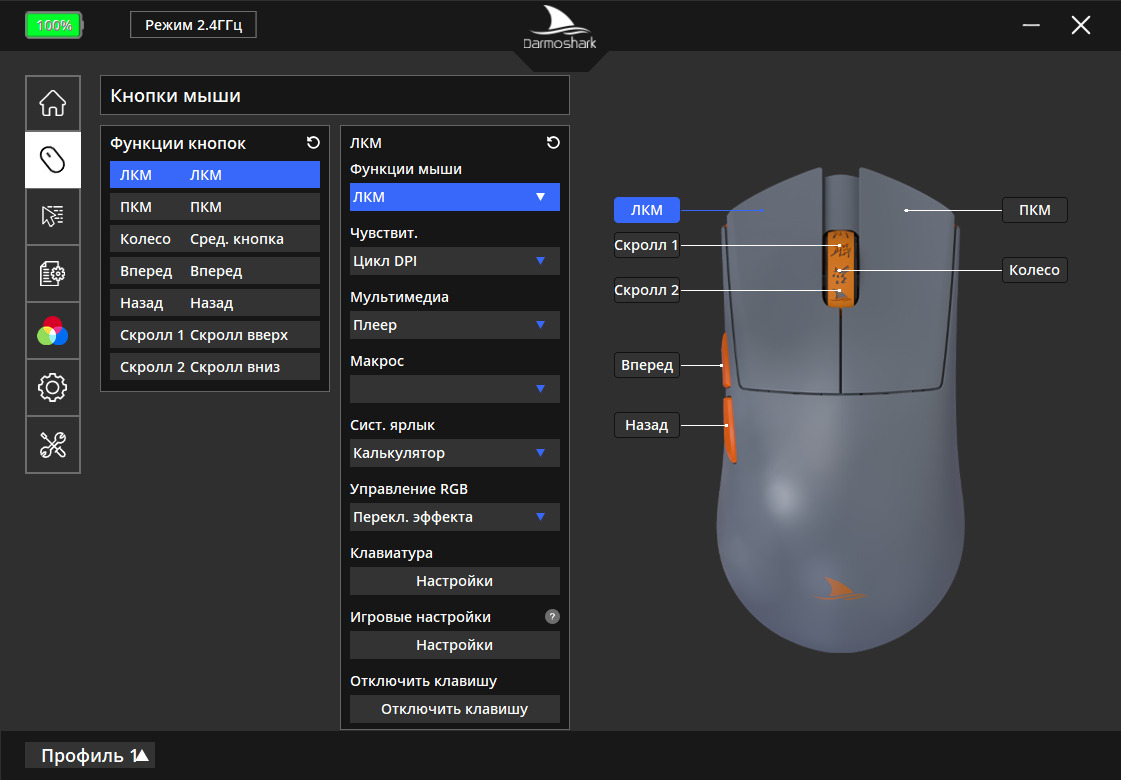Screen dimensions: 1121x780
Task: Click the Darmoshark logo
Action: point(560,29)
